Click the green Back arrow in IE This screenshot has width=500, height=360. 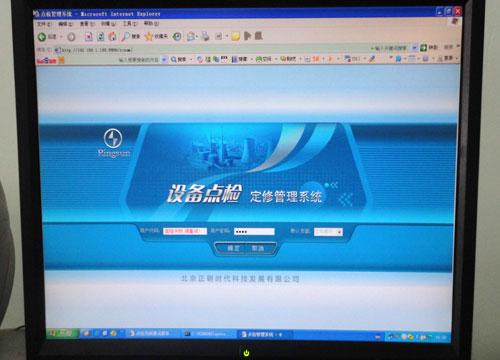[42, 37]
